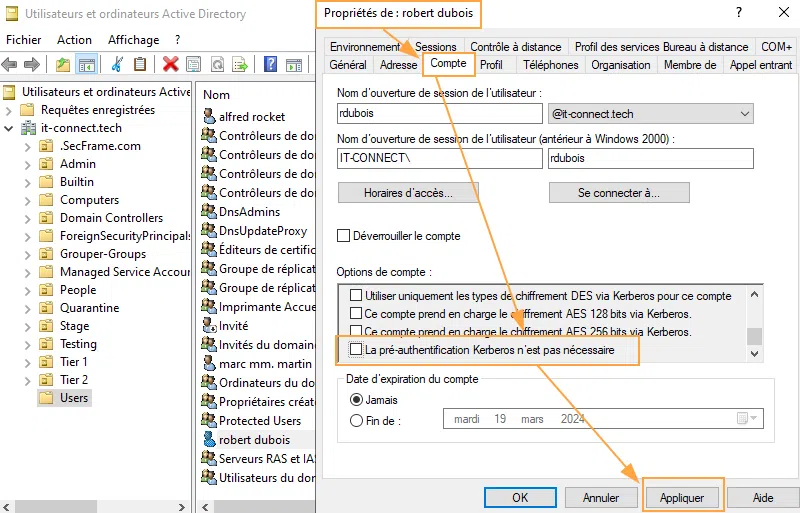
Task: Toggle the show/hide action pane icon
Action: [294, 64]
